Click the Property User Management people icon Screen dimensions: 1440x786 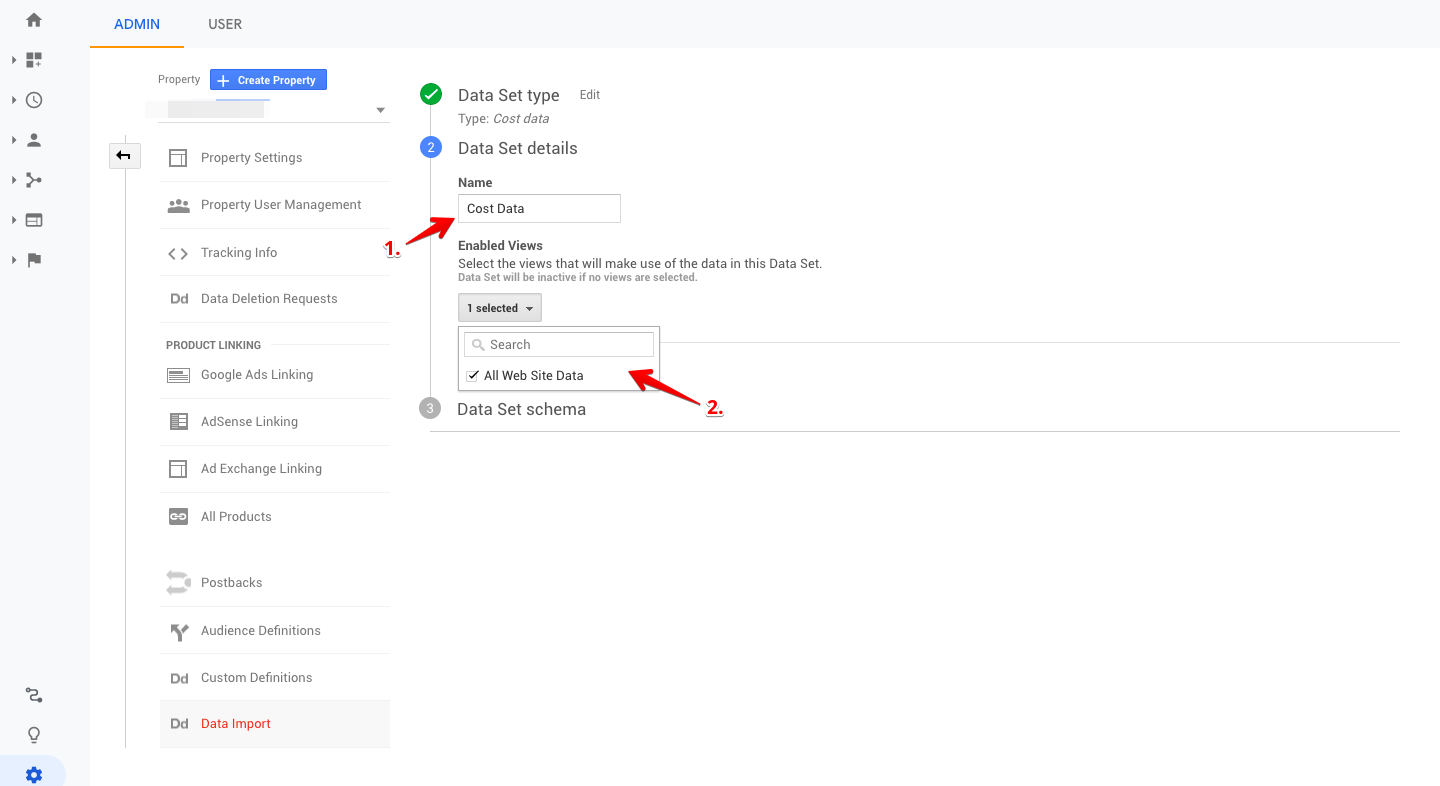pos(178,205)
